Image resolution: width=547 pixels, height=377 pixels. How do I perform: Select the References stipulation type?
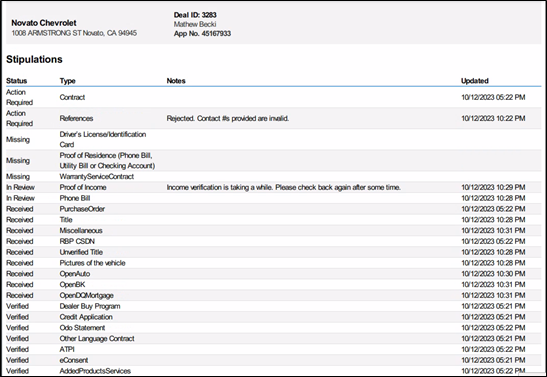tap(76, 119)
